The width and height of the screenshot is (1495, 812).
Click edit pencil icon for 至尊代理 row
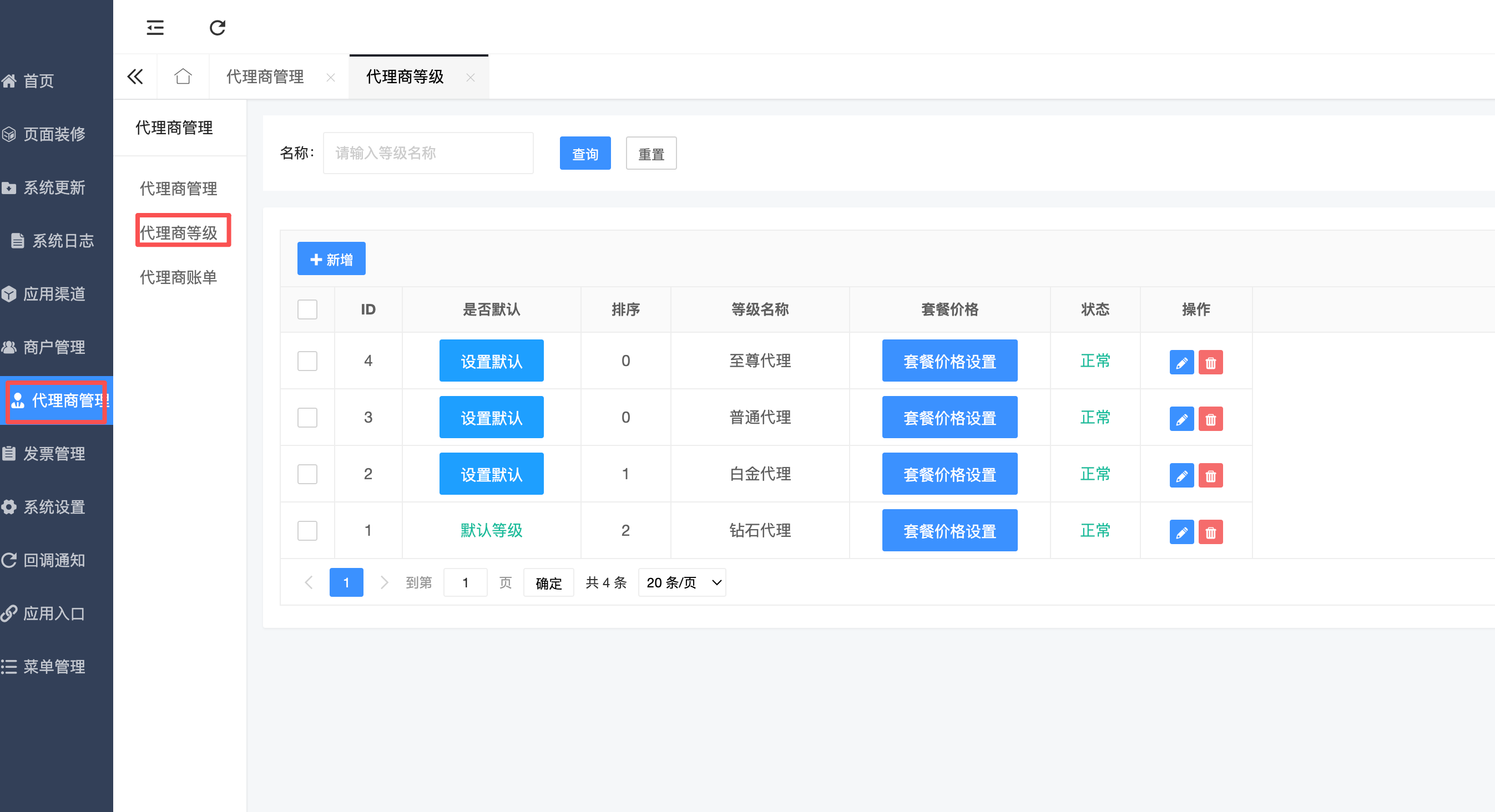point(1181,363)
